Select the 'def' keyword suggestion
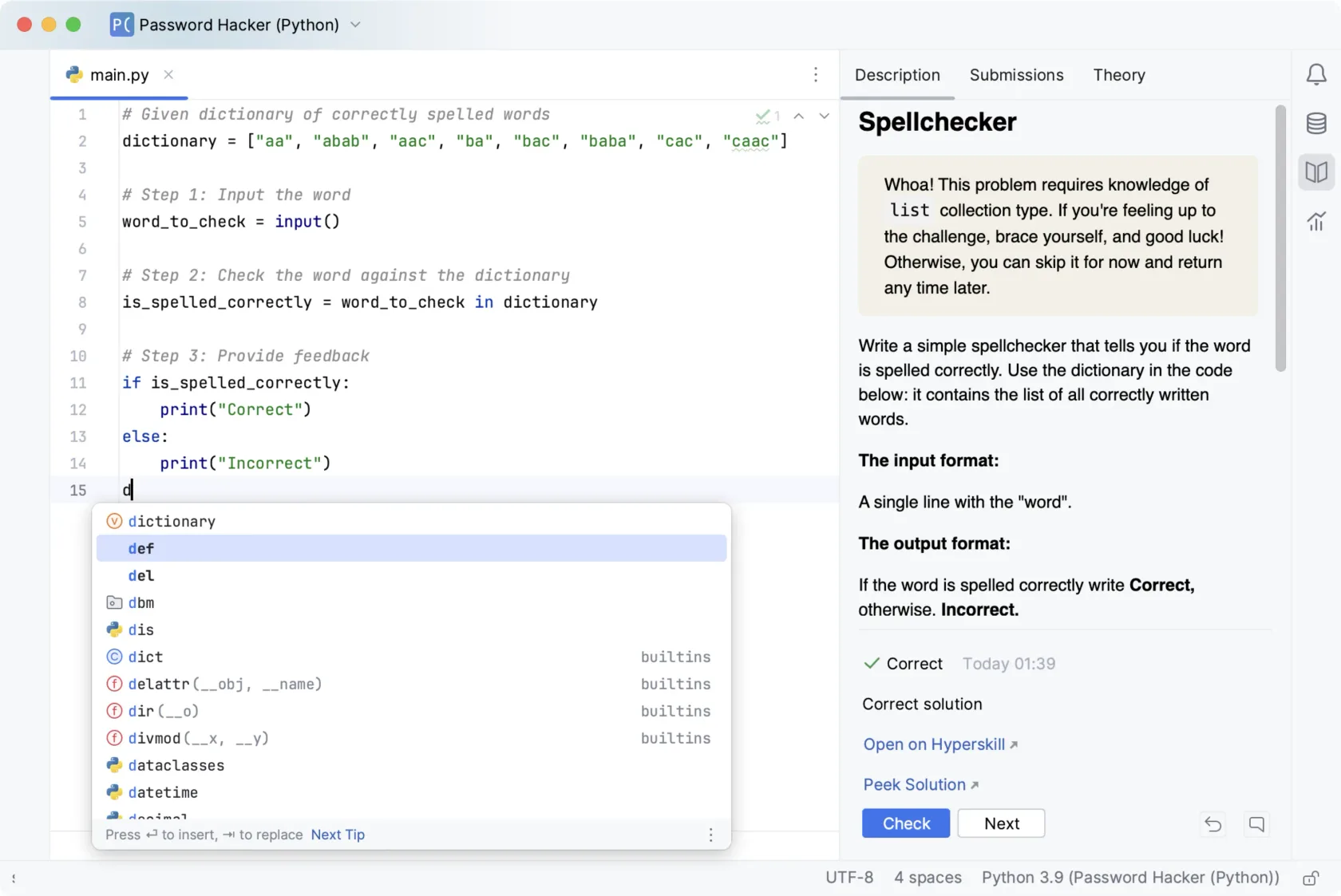The height and width of the screenshot is (896, 1341). 411,548
